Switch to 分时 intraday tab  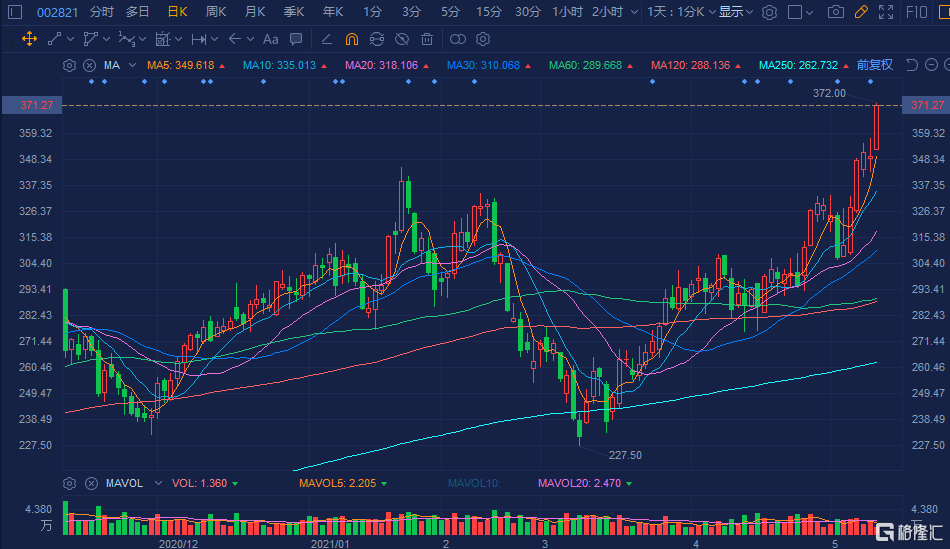coord(101,12)
